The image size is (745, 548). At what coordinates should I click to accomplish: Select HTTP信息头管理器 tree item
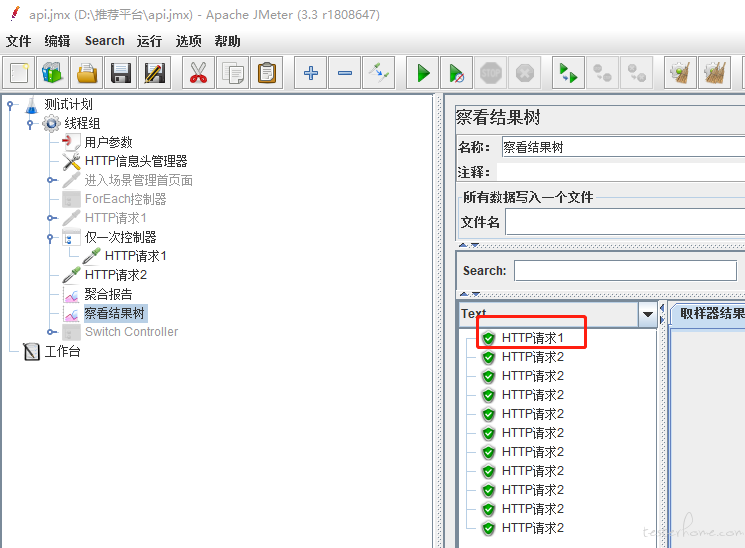tap(136, 161)
